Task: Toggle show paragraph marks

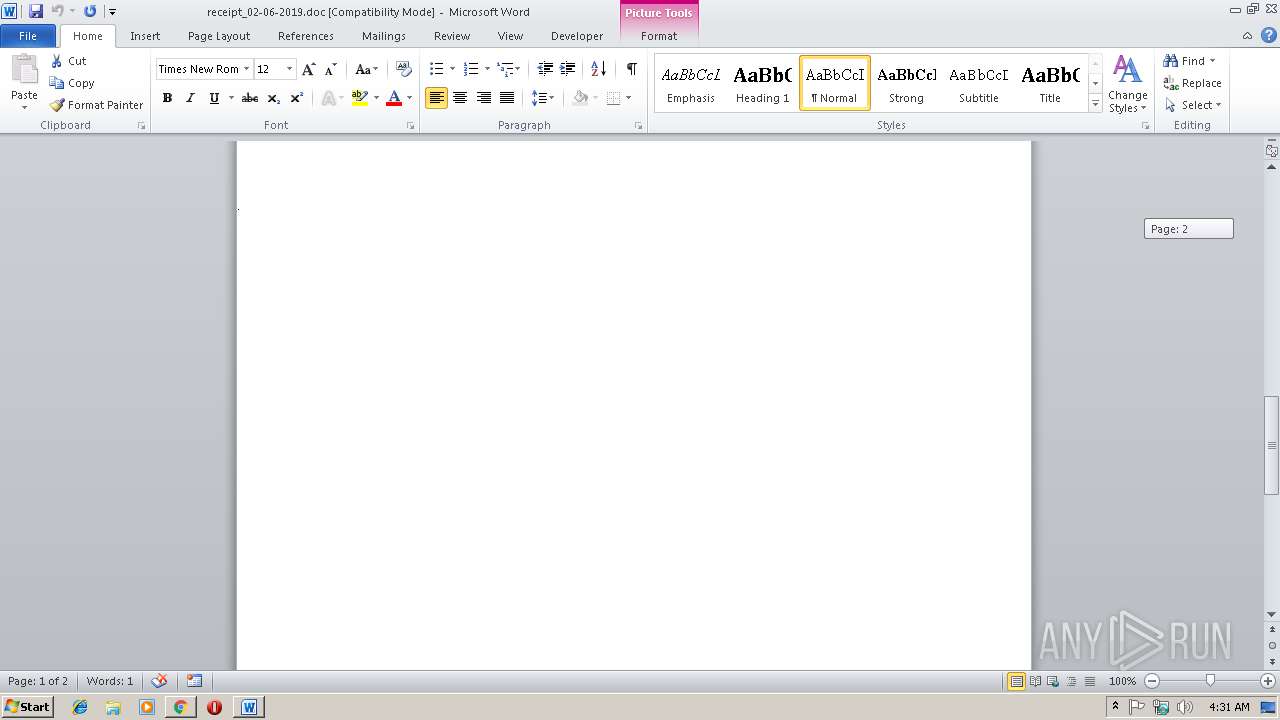Action: coord(631,69)
